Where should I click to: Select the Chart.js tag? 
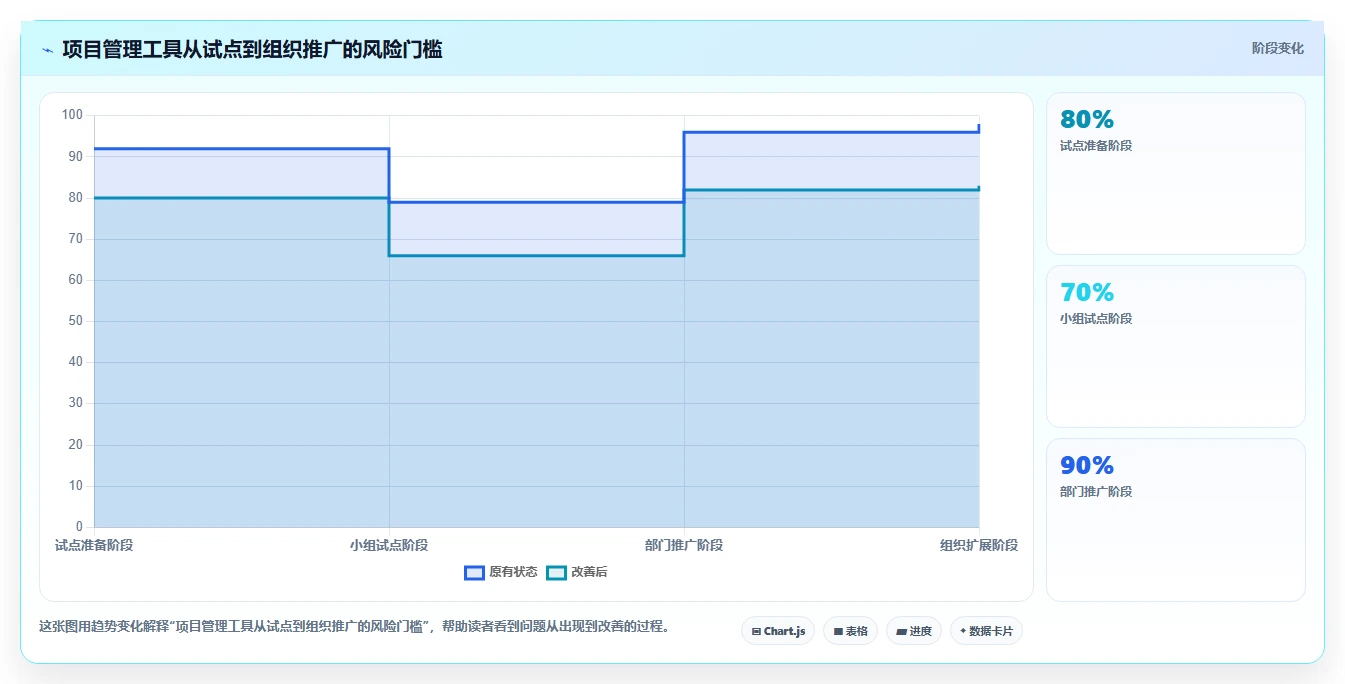pyautogui.click(x=778, y=631)
